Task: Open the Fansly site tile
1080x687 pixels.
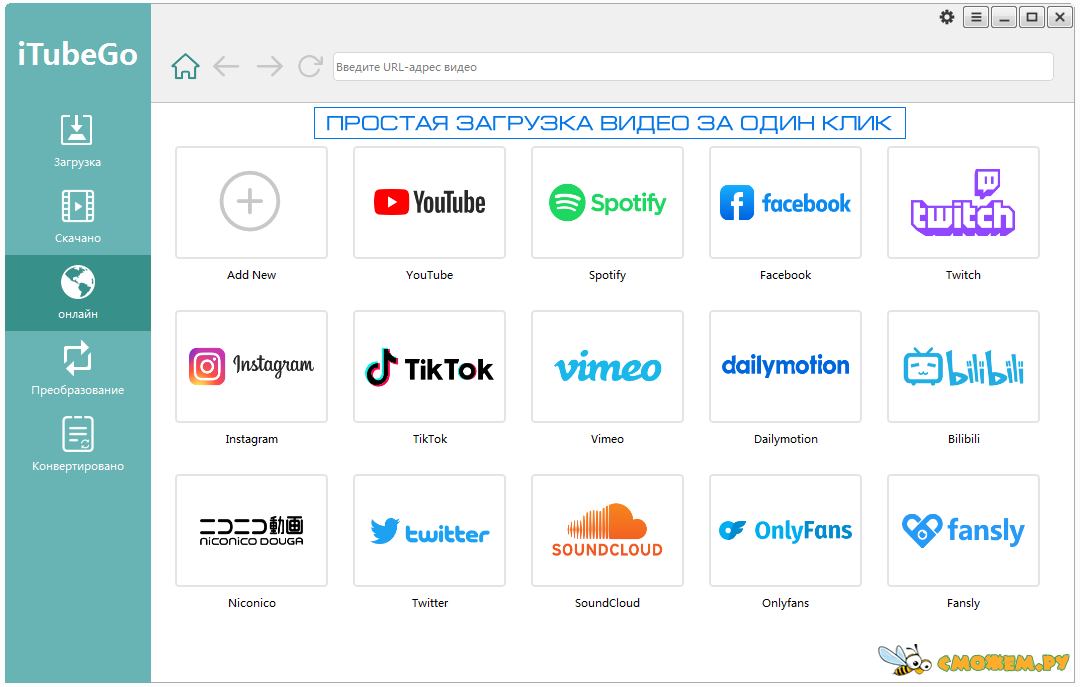Action: tap(963, 531)
